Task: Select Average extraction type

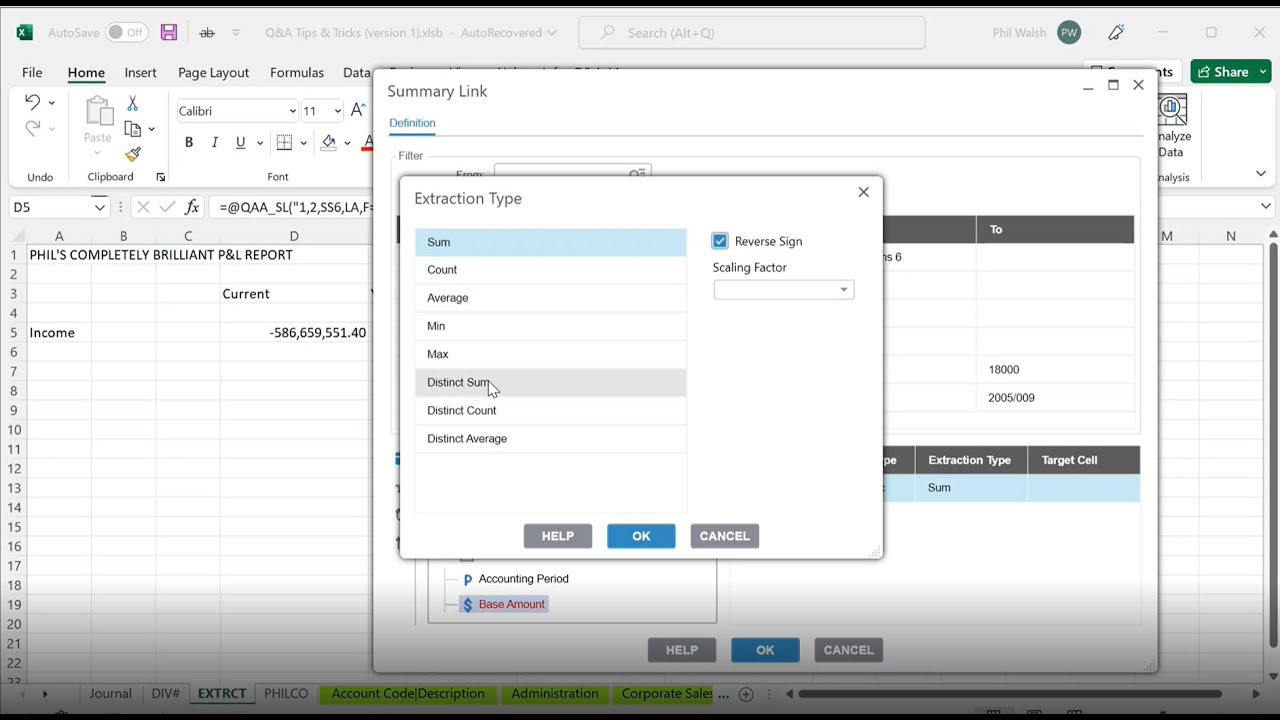Action: click(551, 298)
